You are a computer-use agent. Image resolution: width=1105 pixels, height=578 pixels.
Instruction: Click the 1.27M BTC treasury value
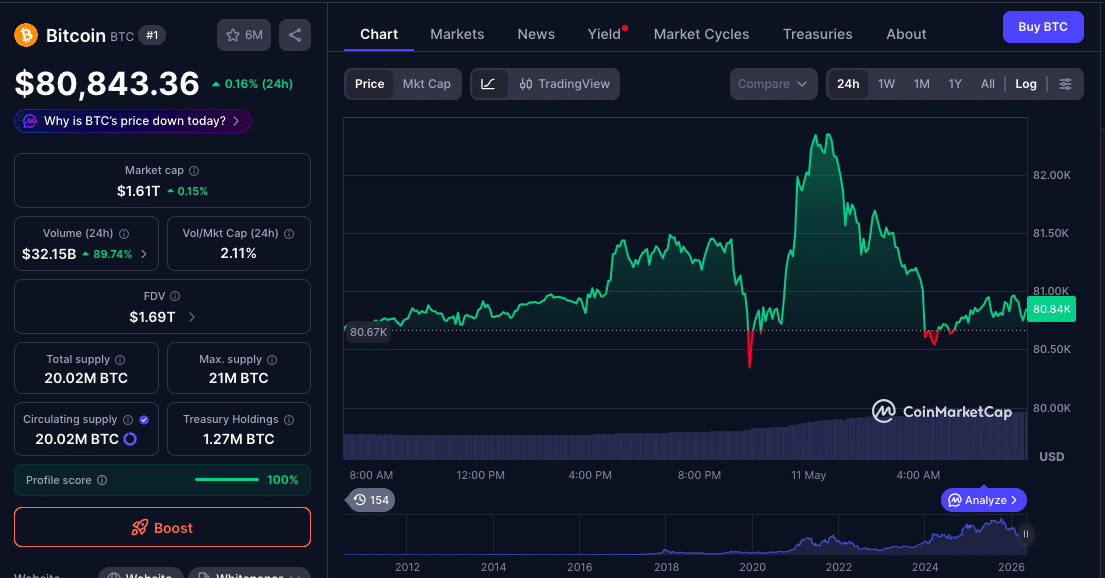click(x=238, y=439)
